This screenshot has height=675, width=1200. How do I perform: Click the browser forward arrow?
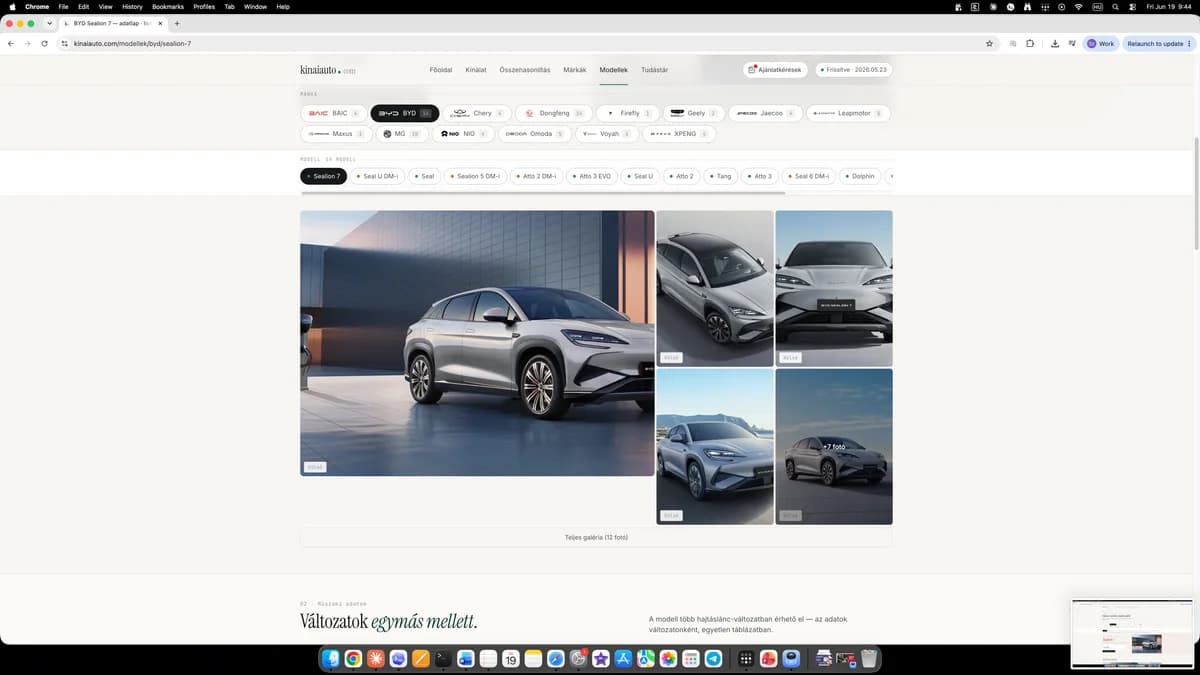(x=27, y=44)
